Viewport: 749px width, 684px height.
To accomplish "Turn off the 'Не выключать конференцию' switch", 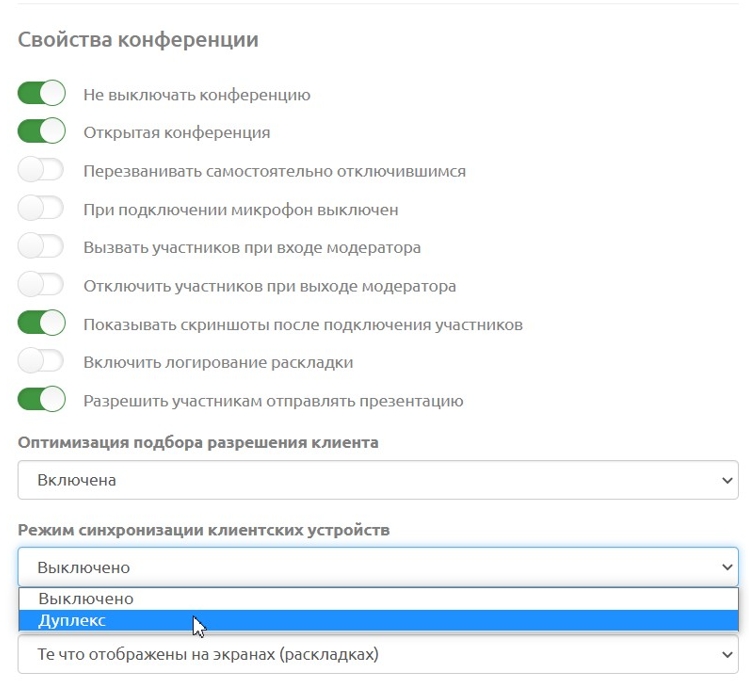I will coord(41,94).
